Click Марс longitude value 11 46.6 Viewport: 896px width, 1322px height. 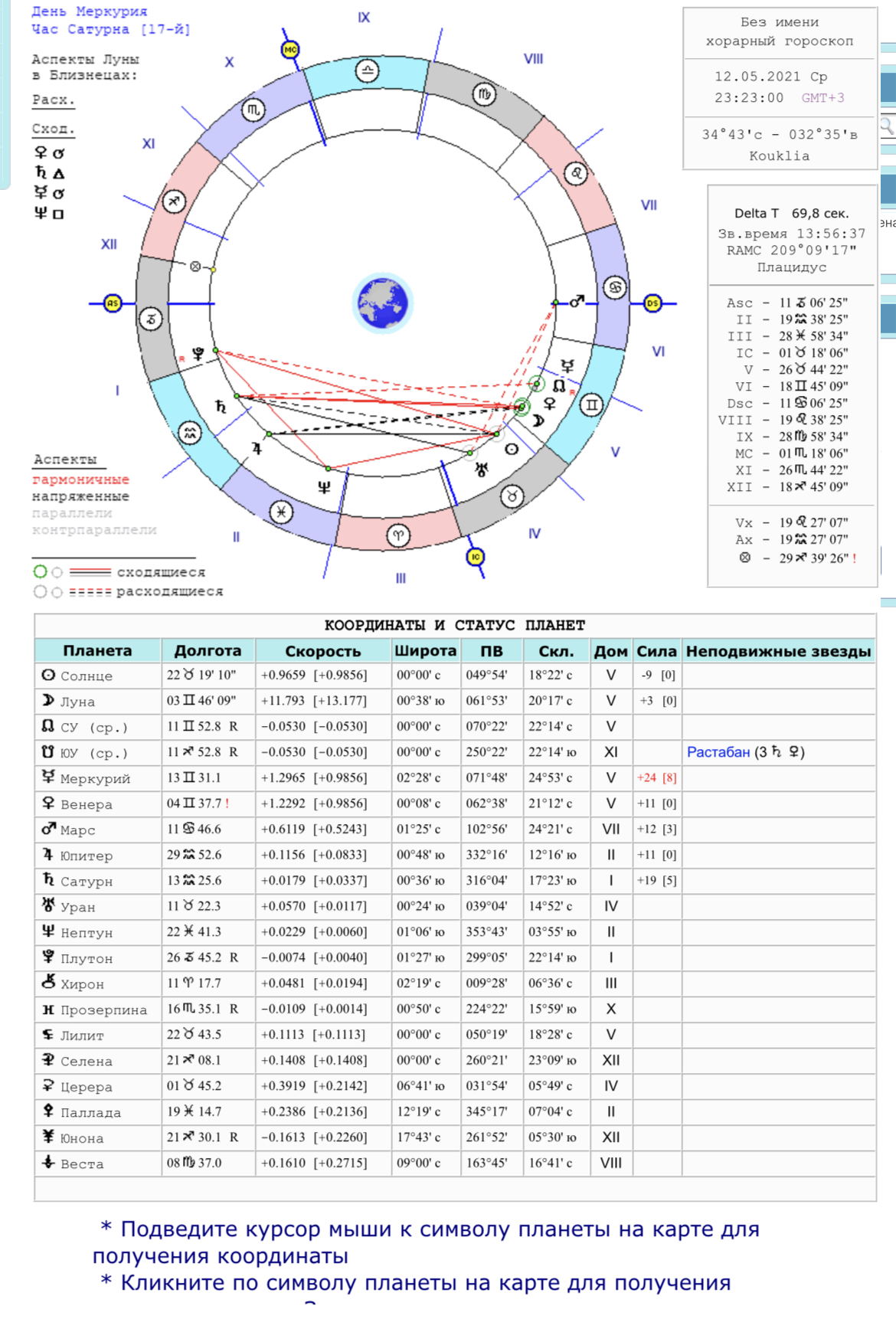[195, 830]
